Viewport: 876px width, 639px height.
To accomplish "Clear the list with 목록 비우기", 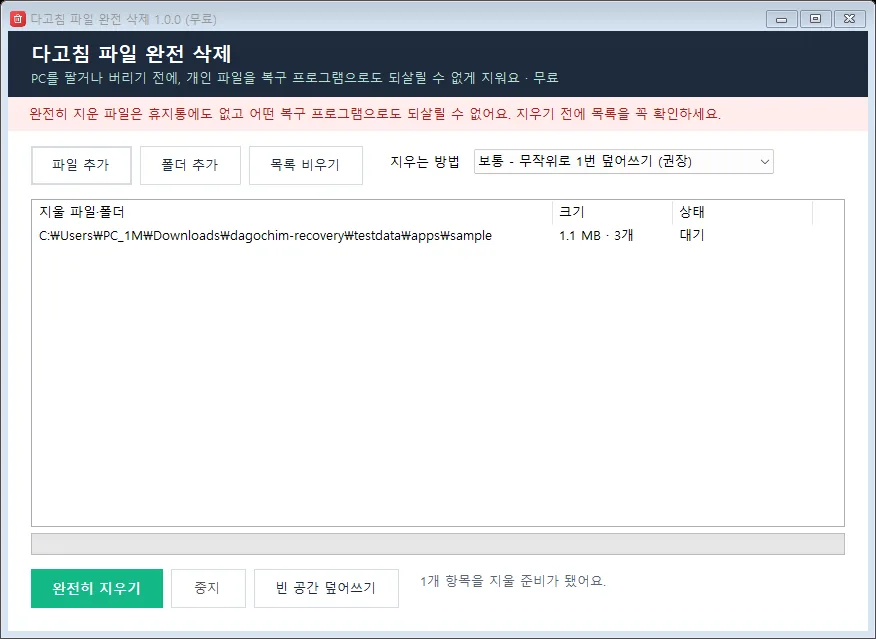I will tap(306, 165).
